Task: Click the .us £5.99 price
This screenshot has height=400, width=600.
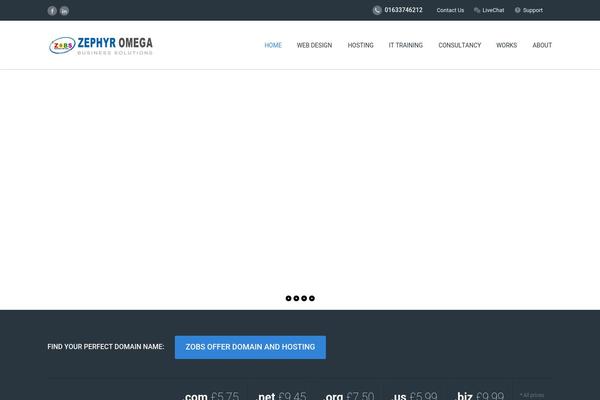Action: 414,396
